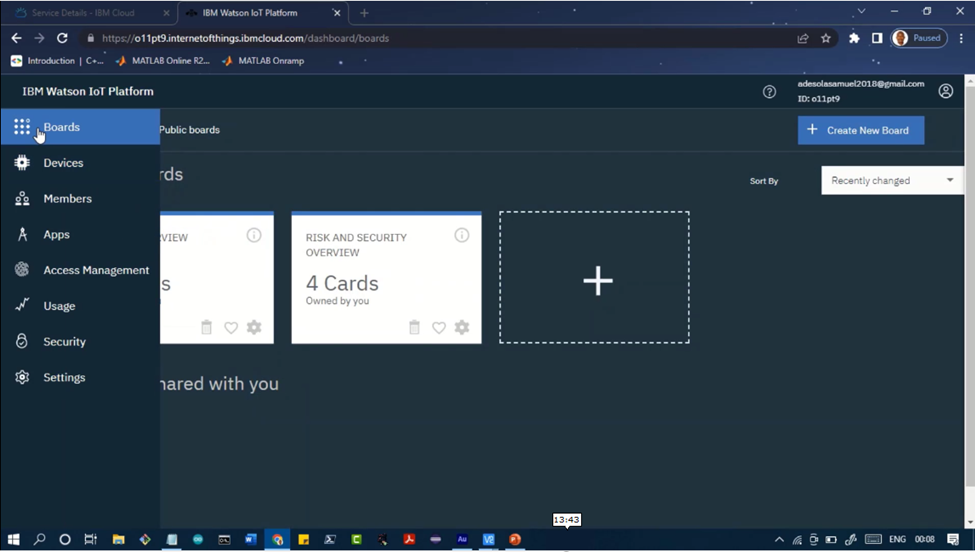
Task: Click the share page icon in address bar
Action: coord(803,39)
